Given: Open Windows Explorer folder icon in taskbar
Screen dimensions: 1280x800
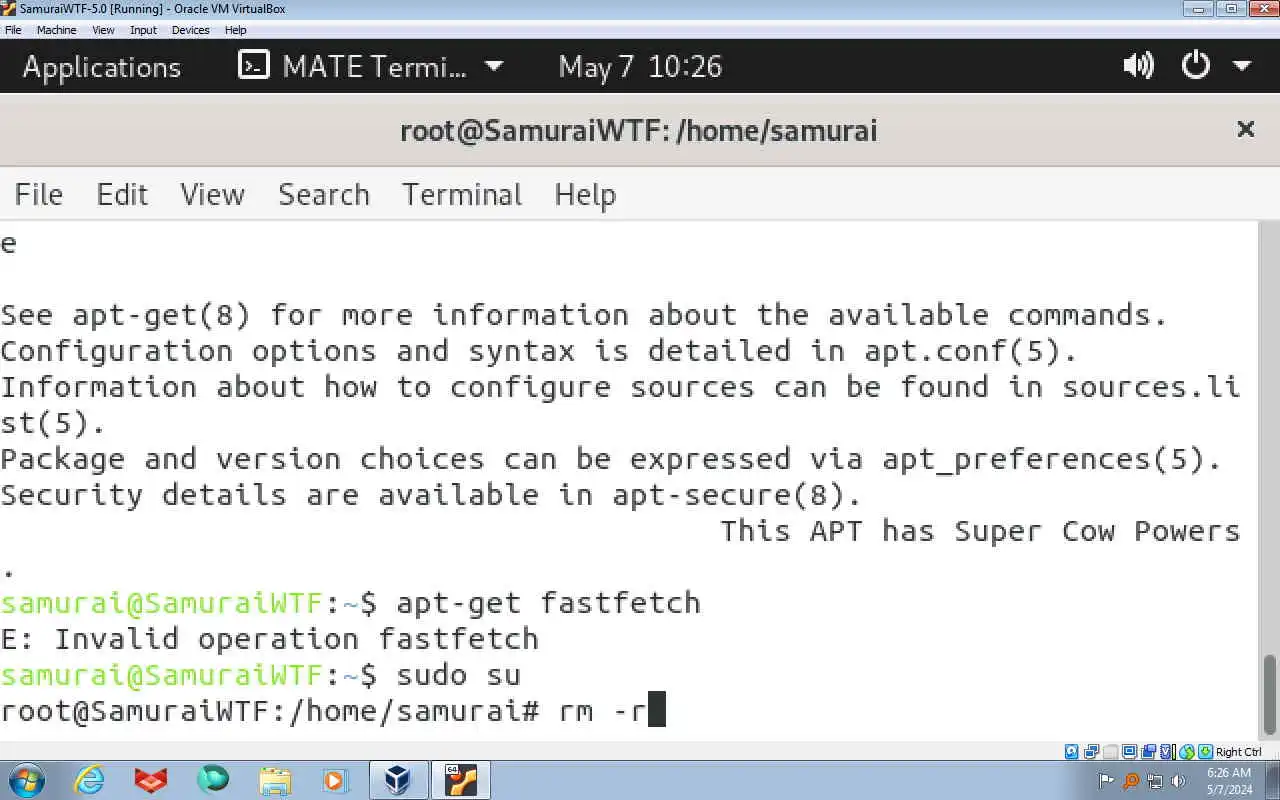Looking at the screenshot, I should (x=274, y=780).
